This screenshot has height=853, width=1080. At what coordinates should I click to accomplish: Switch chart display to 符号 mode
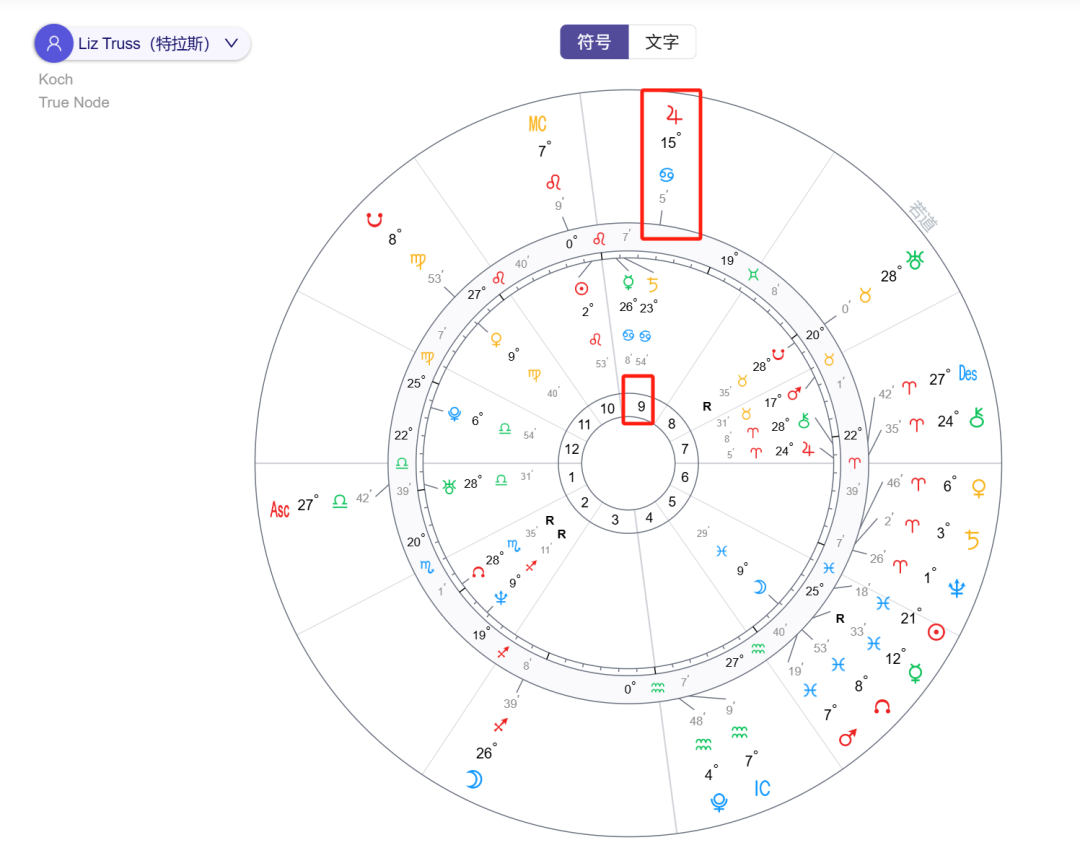[594, 42]
